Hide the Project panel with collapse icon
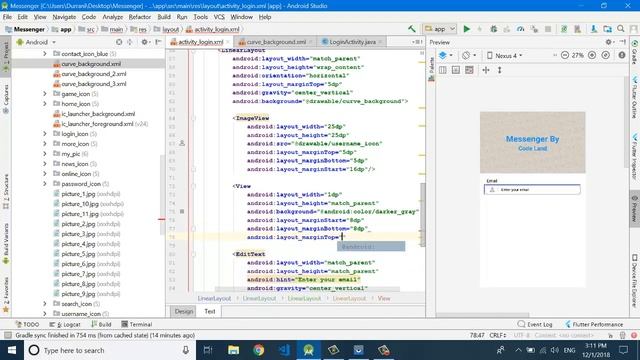The width and height of the screenshot is (640, 360). pos(158,42)
